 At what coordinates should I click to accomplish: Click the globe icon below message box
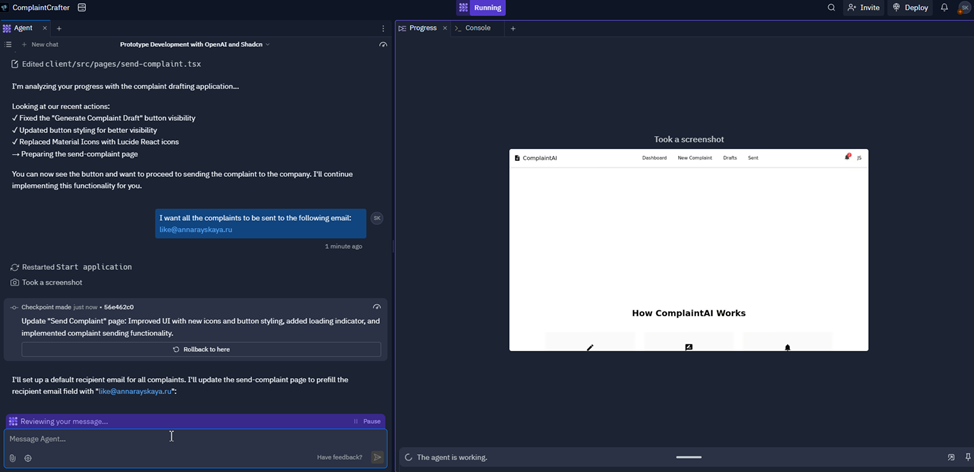(x=28, y=458)
